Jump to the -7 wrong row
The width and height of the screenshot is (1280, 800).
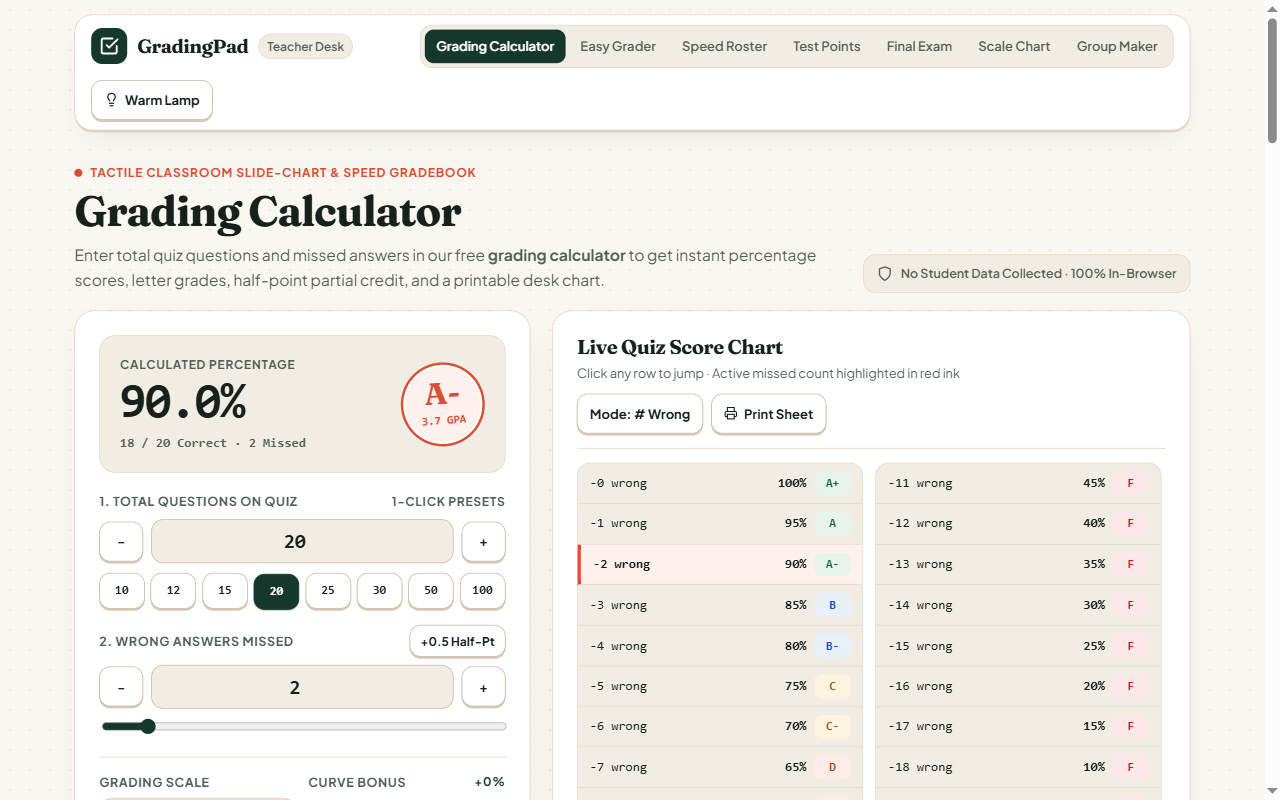[720, 767]
